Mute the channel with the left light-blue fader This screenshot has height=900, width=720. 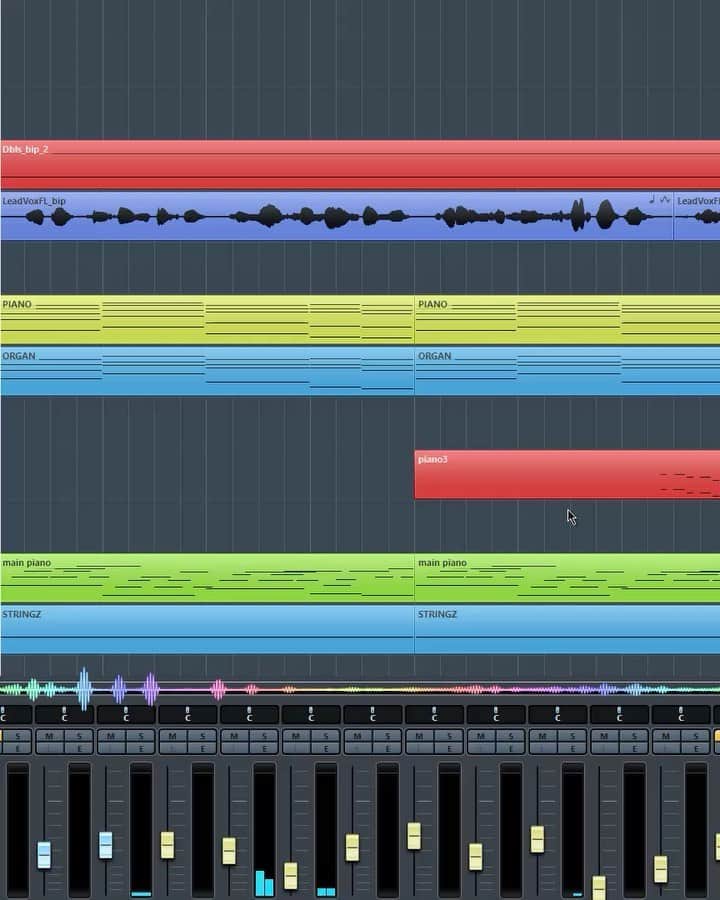[x=49, y=736]
